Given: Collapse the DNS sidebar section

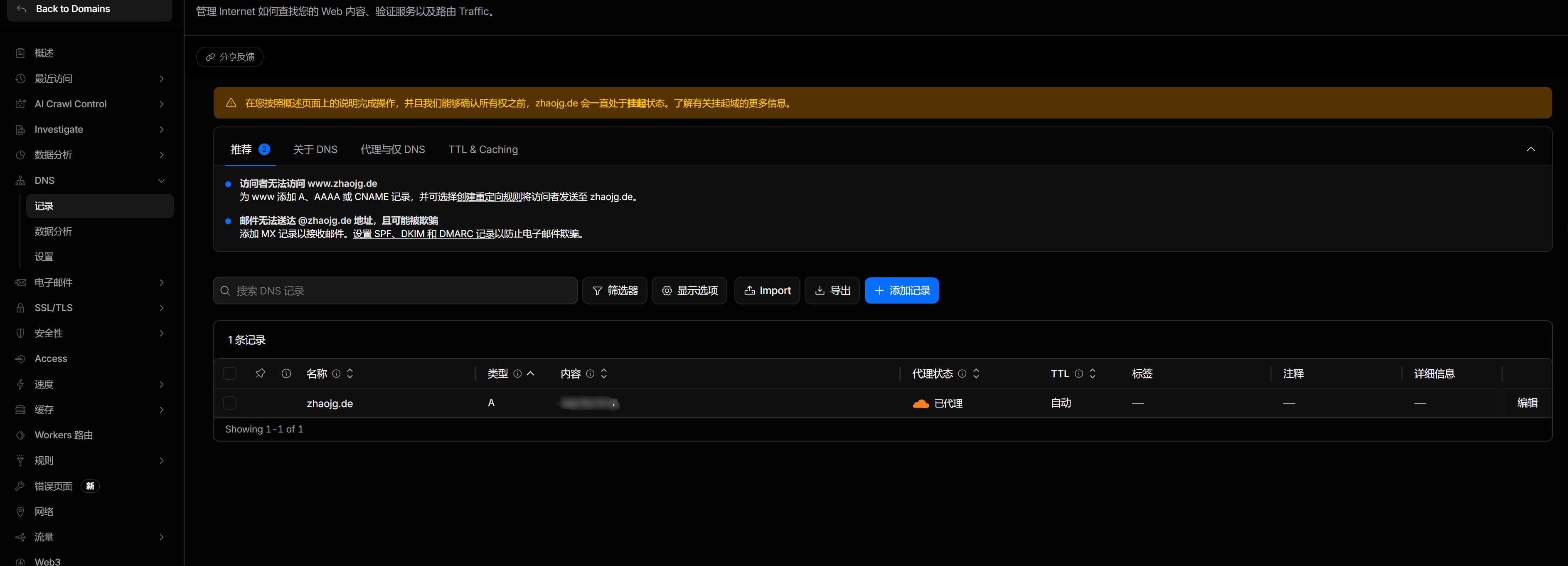Looking at the screenshot, I should [x=161, y=180].
